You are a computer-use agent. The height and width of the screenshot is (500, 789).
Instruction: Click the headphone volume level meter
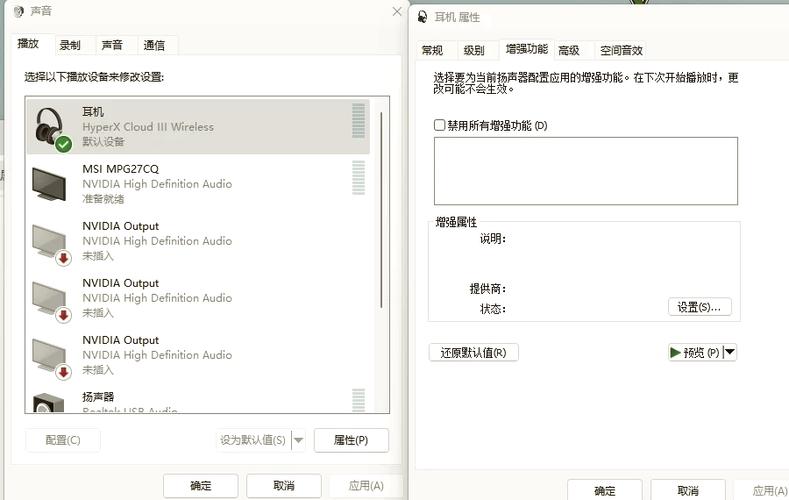[x=358, y=121]
